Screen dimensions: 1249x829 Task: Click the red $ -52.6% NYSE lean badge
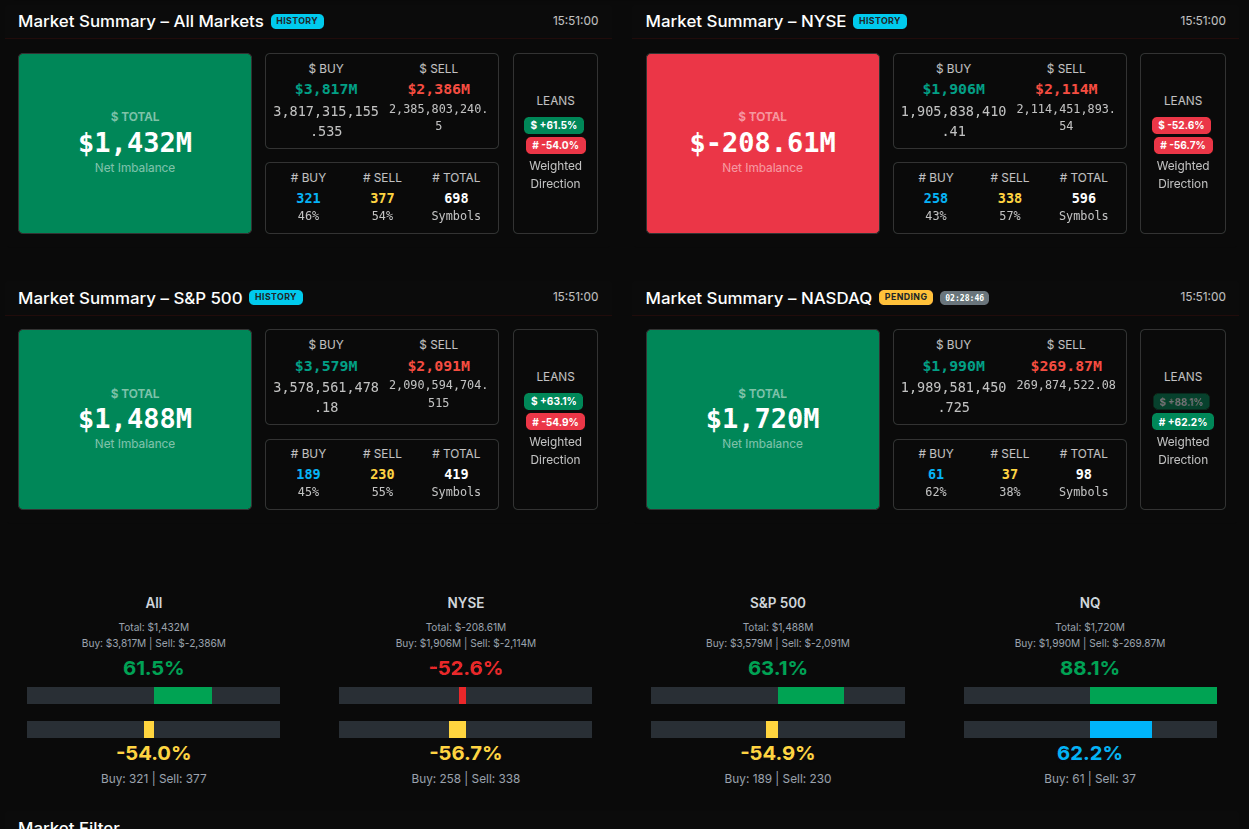(1182, 125)
